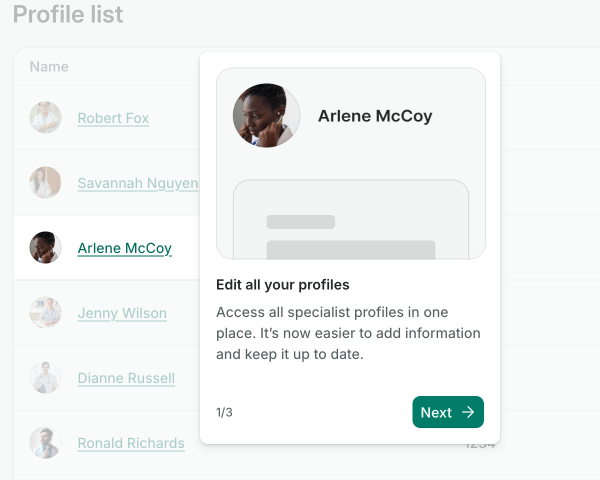Click the Arlene McCoy name in popover card

pos(375,116)
